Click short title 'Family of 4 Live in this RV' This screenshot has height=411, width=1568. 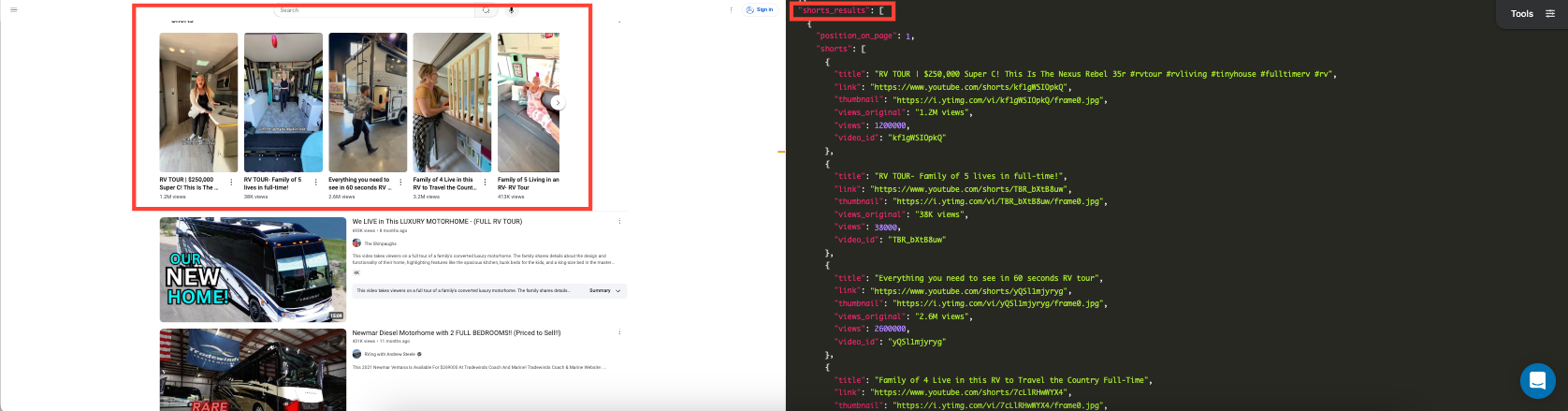pos(444,183)
